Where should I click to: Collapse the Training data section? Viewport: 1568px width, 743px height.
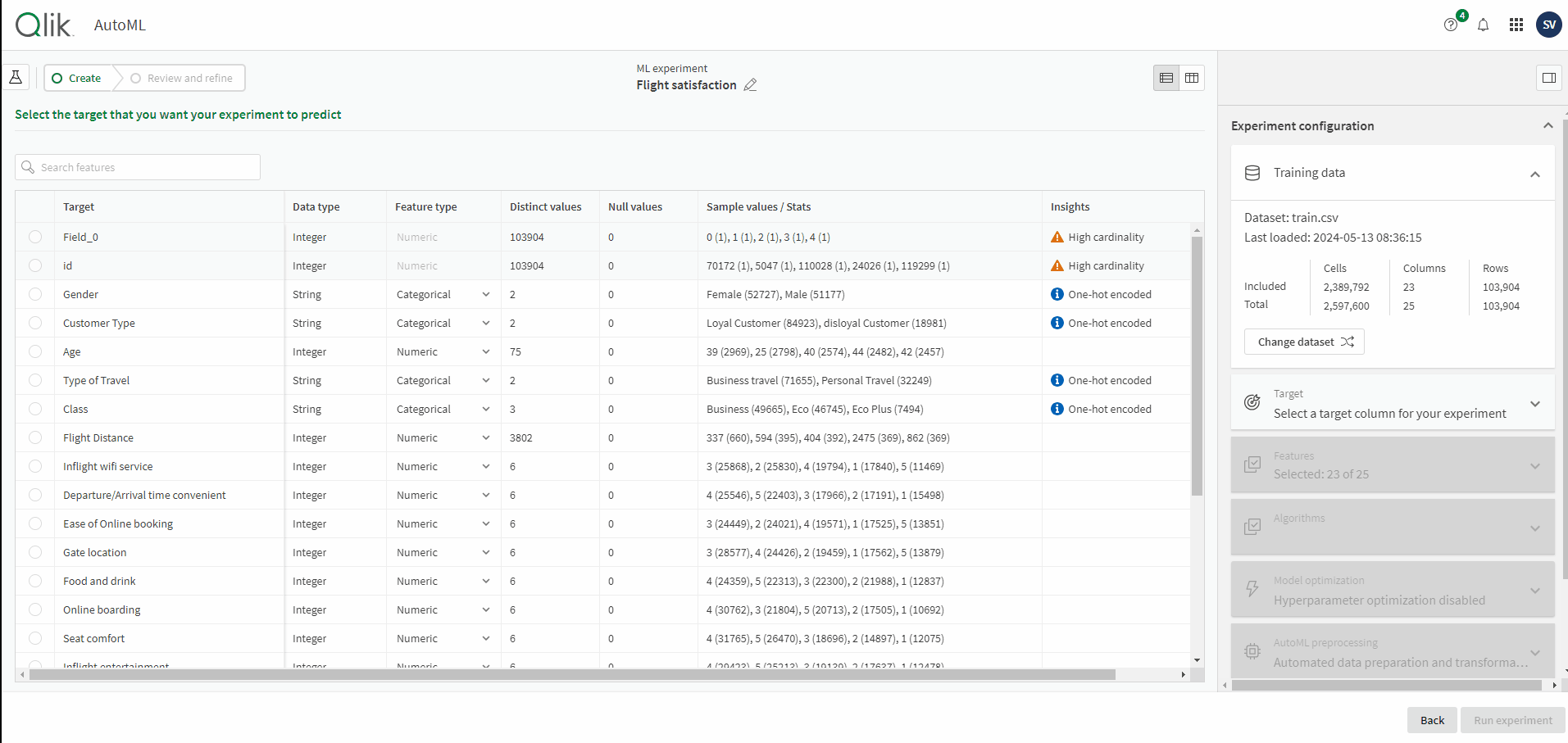[x=1534, y=174]
